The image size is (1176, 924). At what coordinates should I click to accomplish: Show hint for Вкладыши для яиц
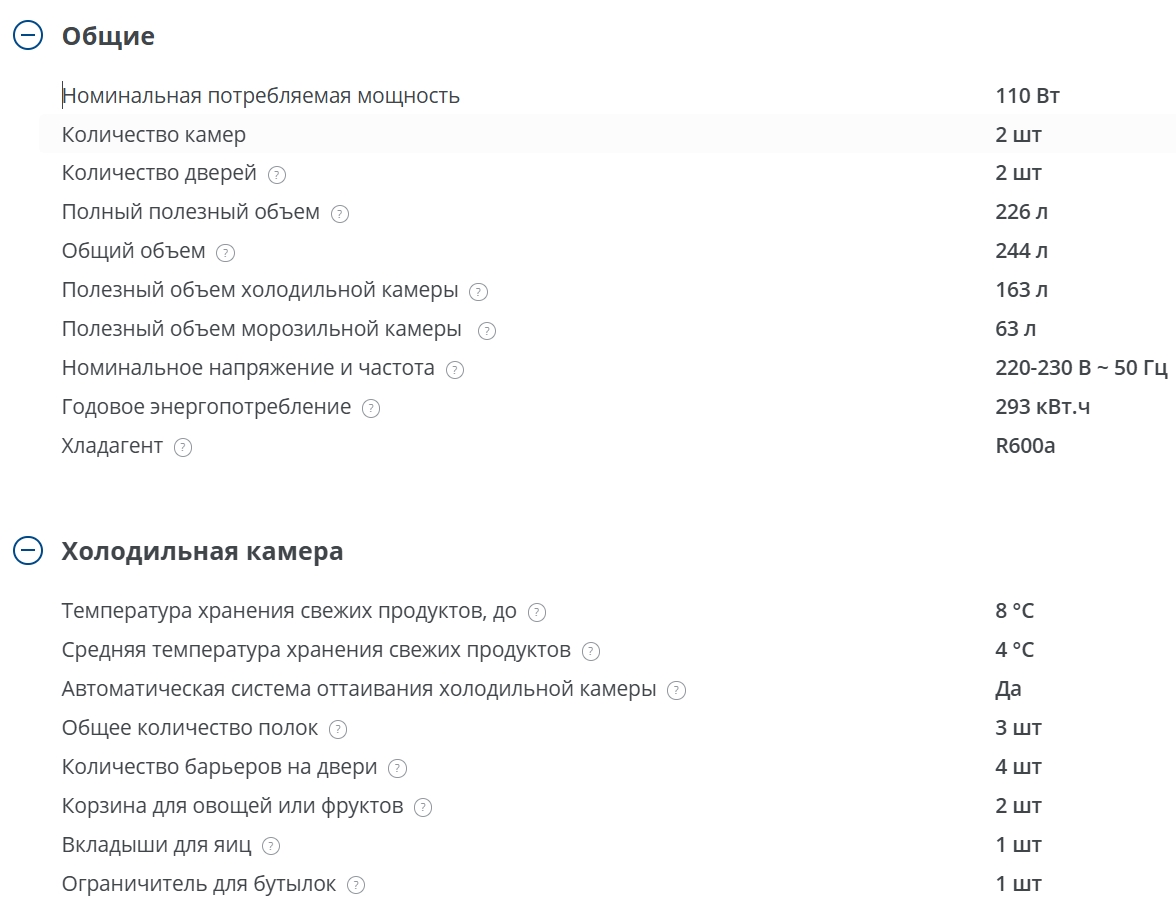pyautogui.click(x=271, y=847)
